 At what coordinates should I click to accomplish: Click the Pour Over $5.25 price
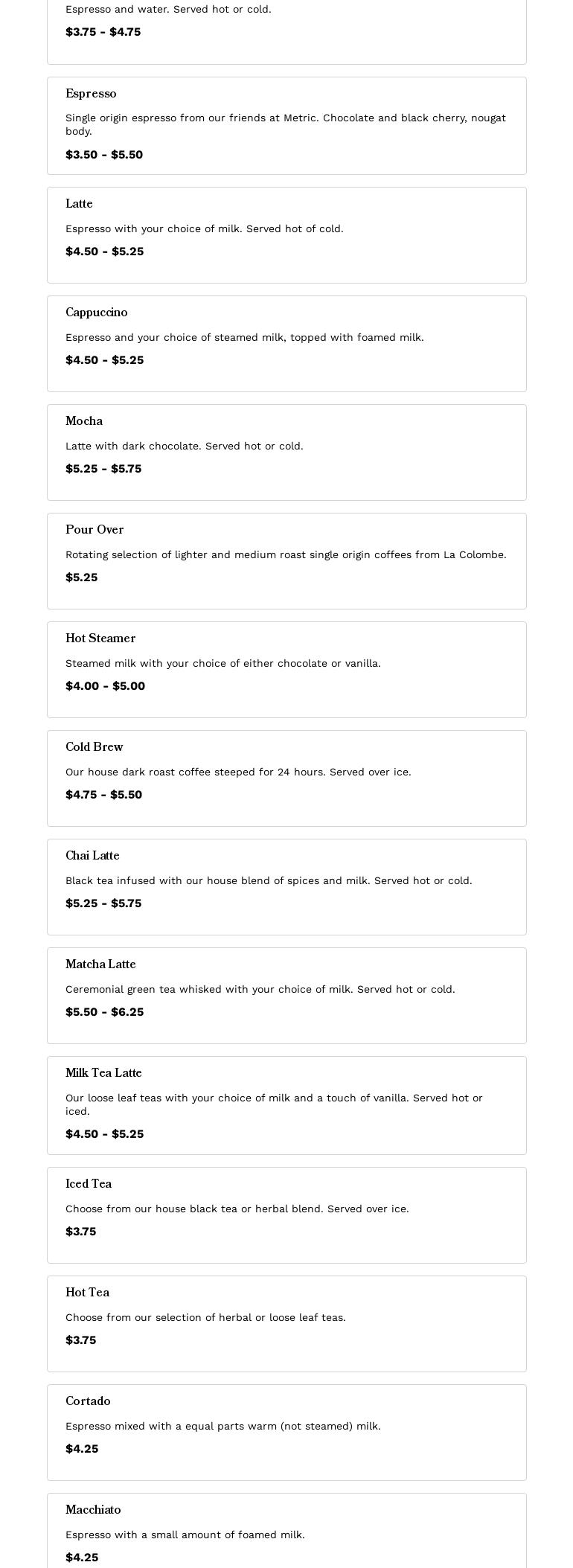[x=82, y=577]
